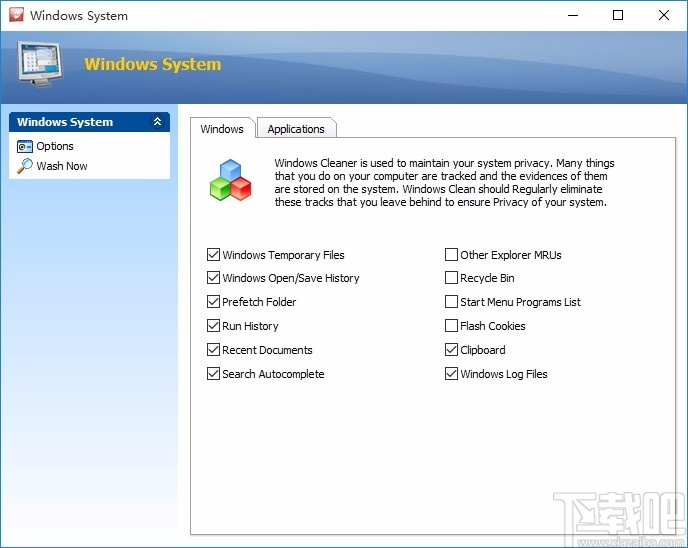Image resolution: width=688 pixels, height=548 pixels.
Task: Toggle Windows Open/Save History checkbox
Action: click(x=213, y=277)
